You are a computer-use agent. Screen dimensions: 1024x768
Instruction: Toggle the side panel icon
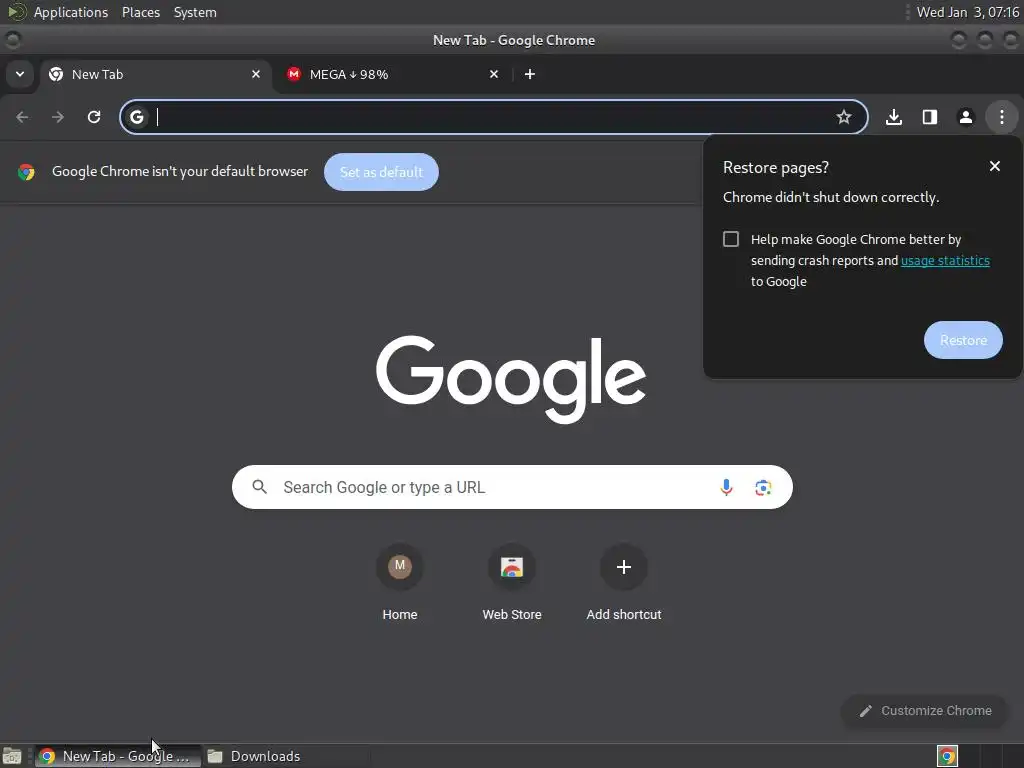[930, 117]
